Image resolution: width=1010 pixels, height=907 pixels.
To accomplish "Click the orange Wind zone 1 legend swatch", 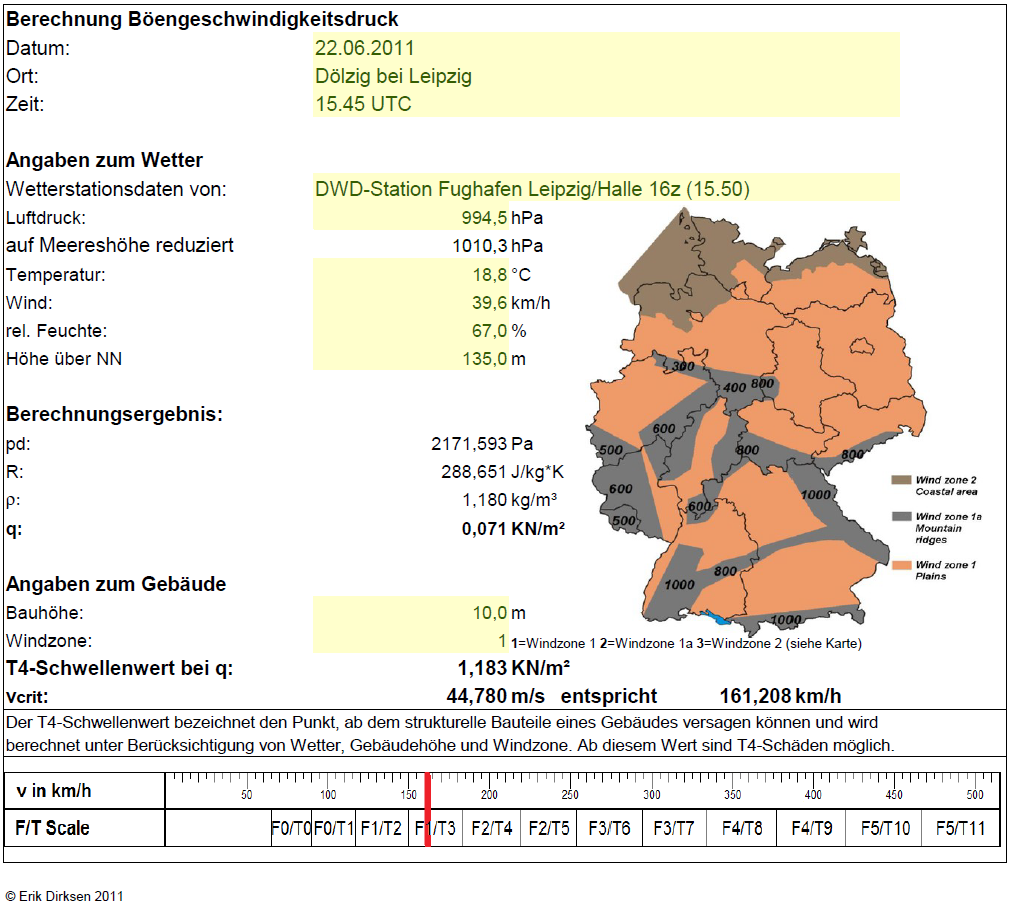I will 901,565.
